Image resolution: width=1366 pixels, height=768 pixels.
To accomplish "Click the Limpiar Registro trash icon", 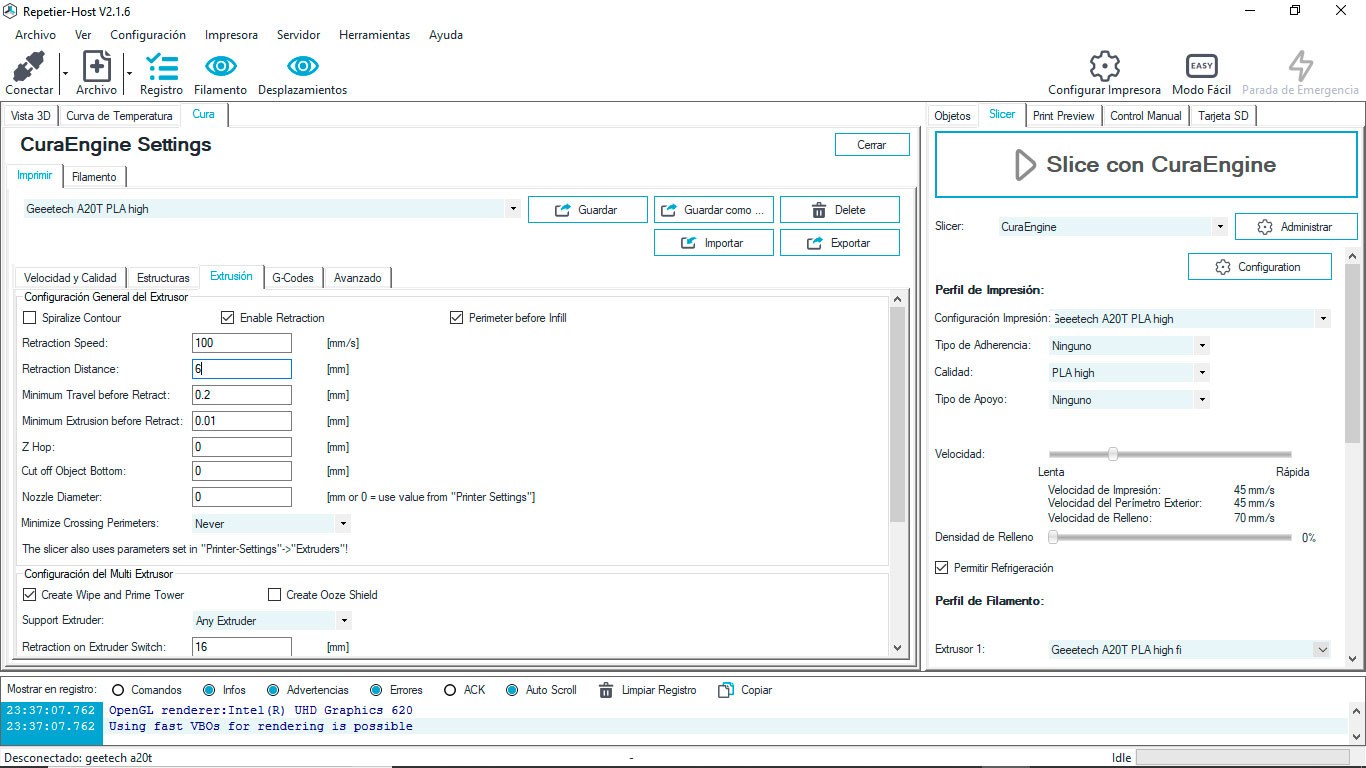I will (x=606, y=690).
